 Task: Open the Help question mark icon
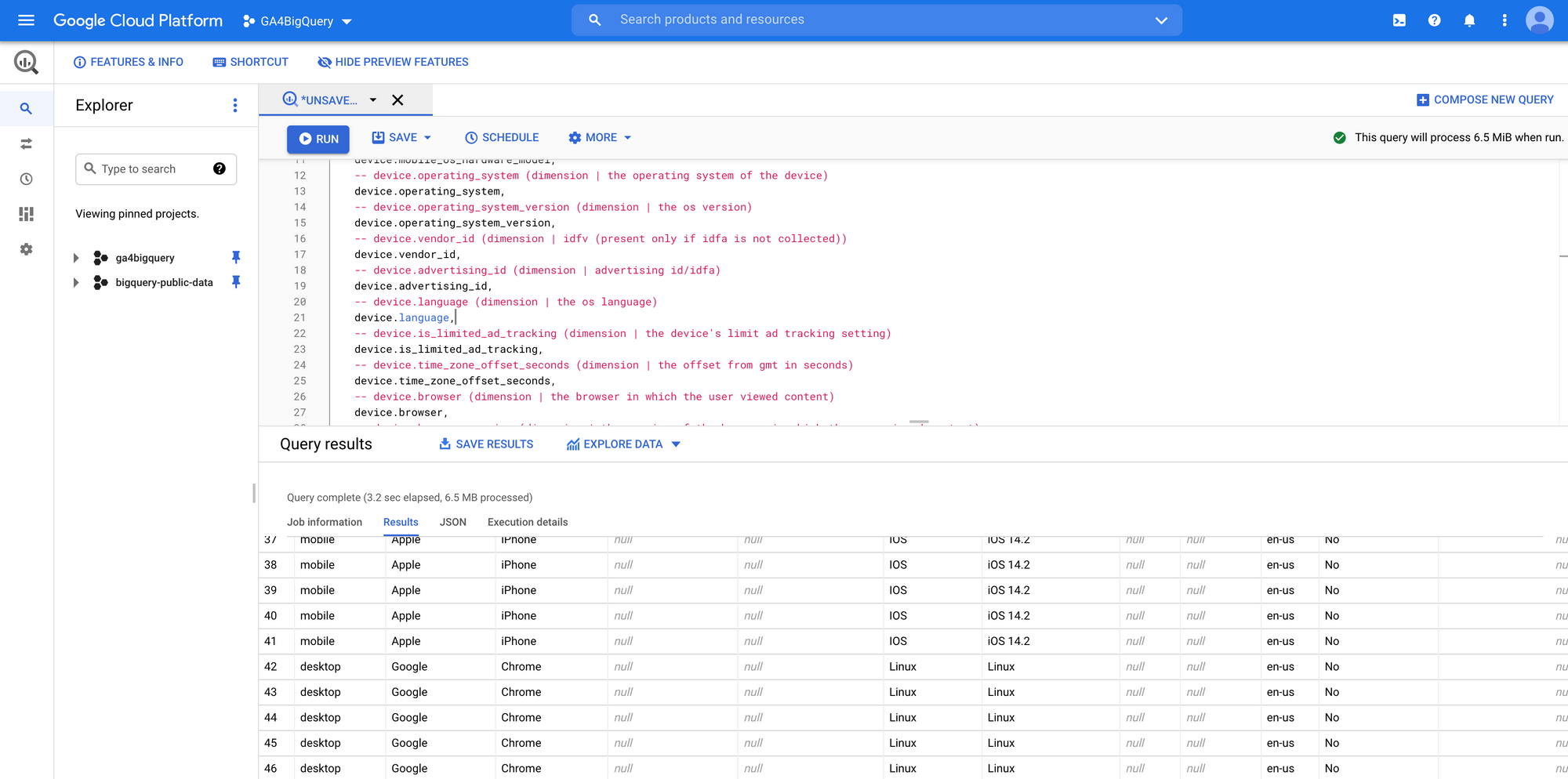[x=1435, y=20]
